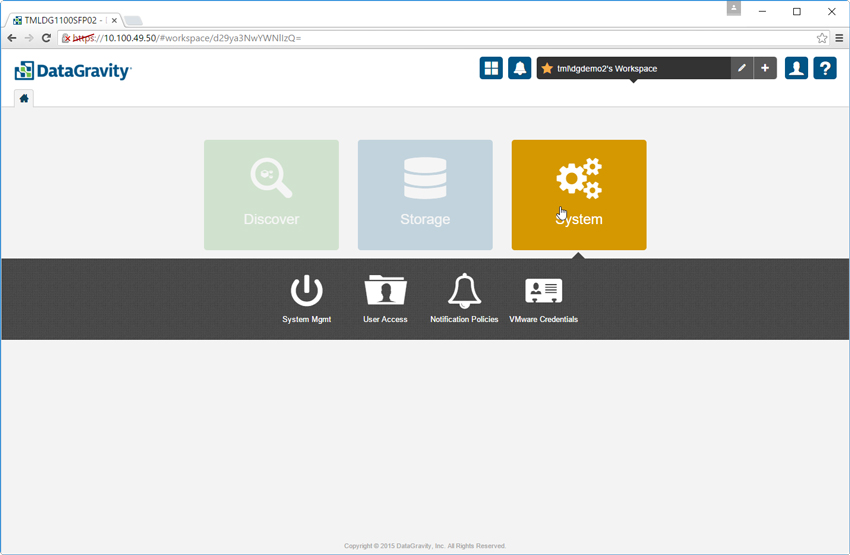Open the Storage tile
The image size is (850, 555).
[425, 195]
